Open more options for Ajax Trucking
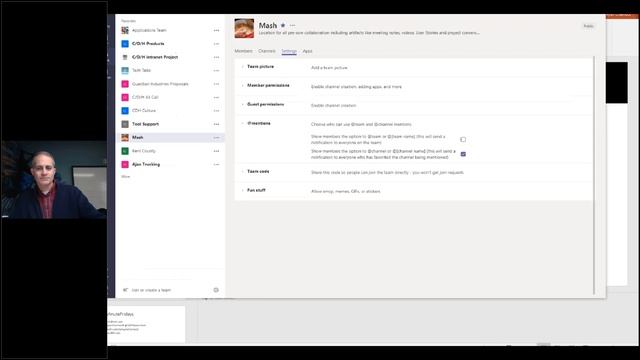The width and height of the screenshot is (640, 360). (x=216, y=164)
